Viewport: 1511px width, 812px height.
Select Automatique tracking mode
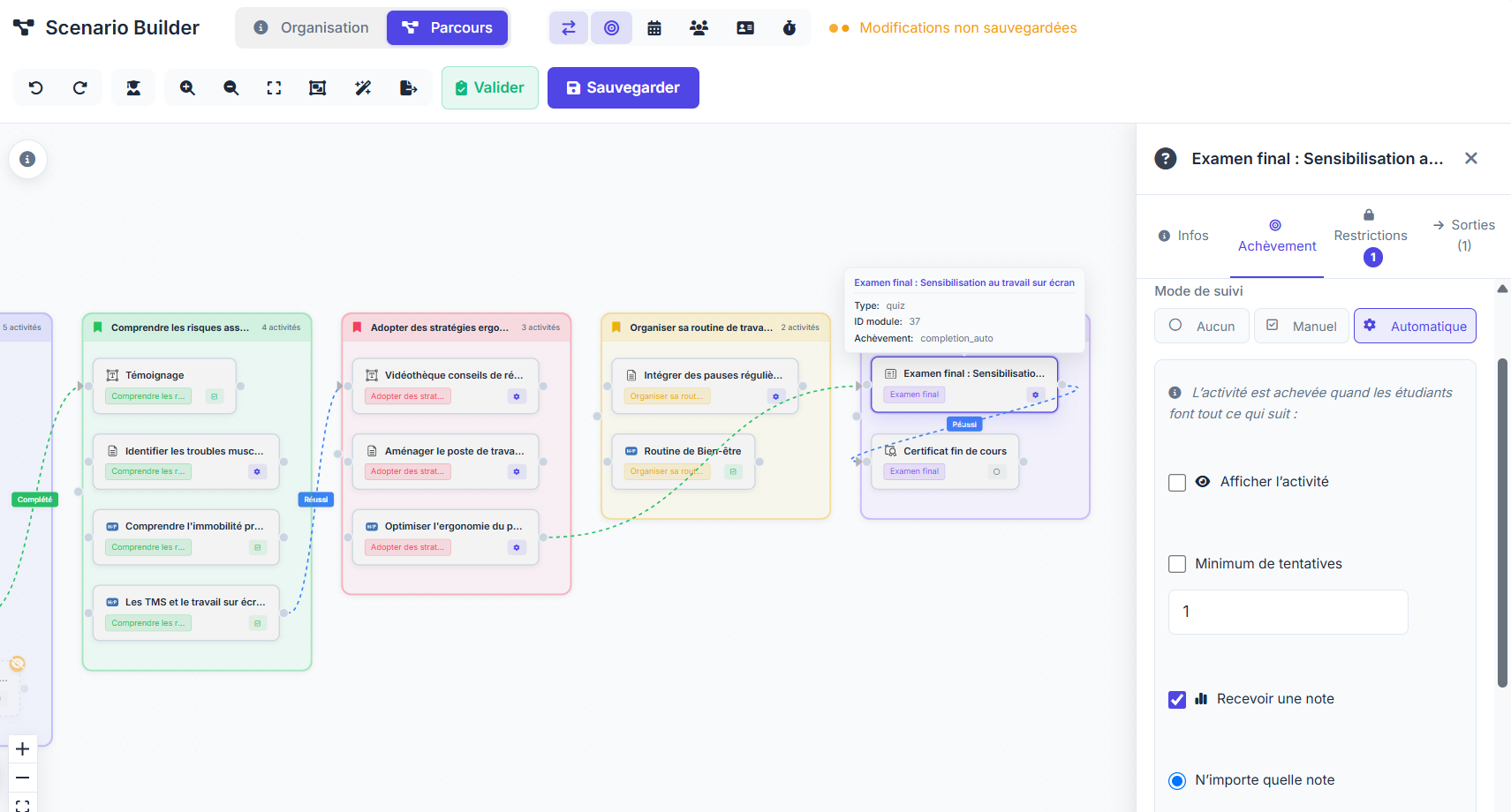click(x=1415, y=326)
